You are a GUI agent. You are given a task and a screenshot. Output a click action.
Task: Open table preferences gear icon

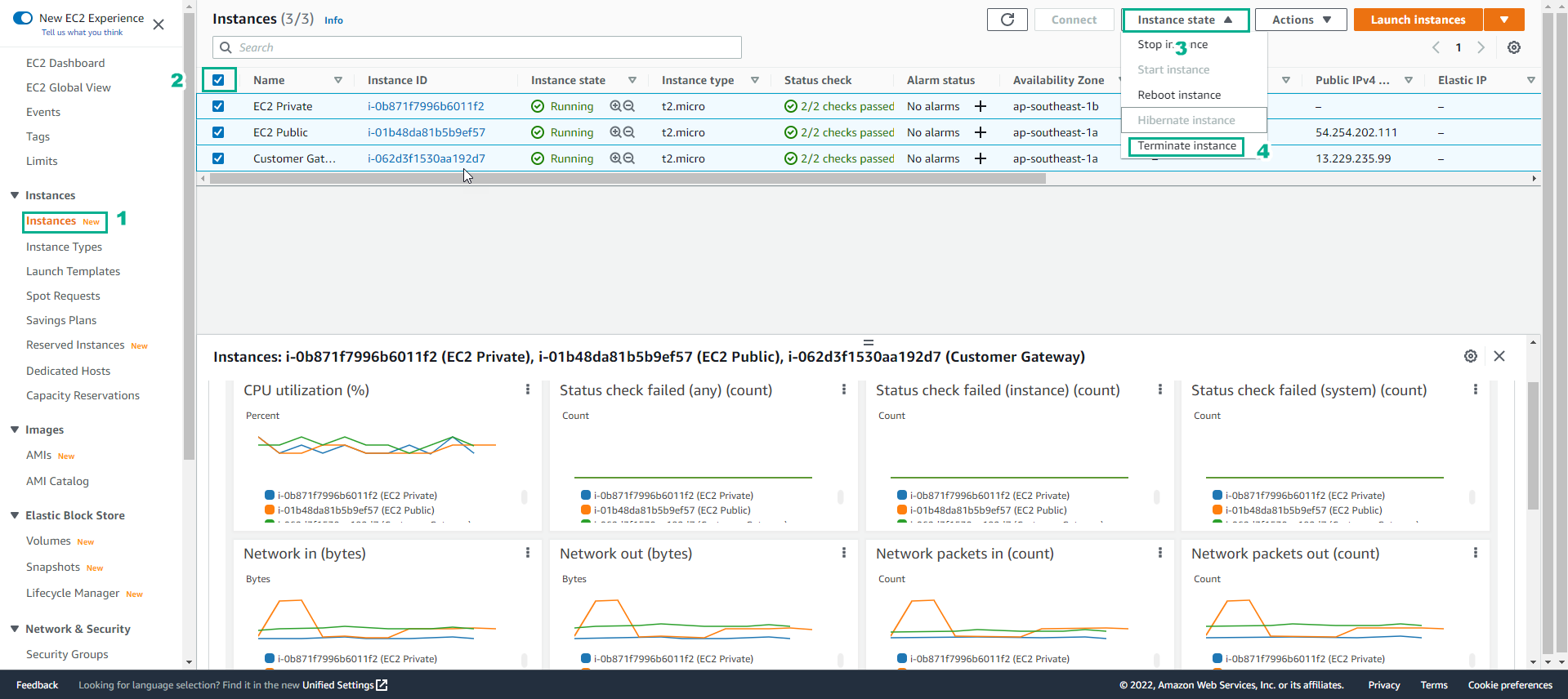point(1514,47)
